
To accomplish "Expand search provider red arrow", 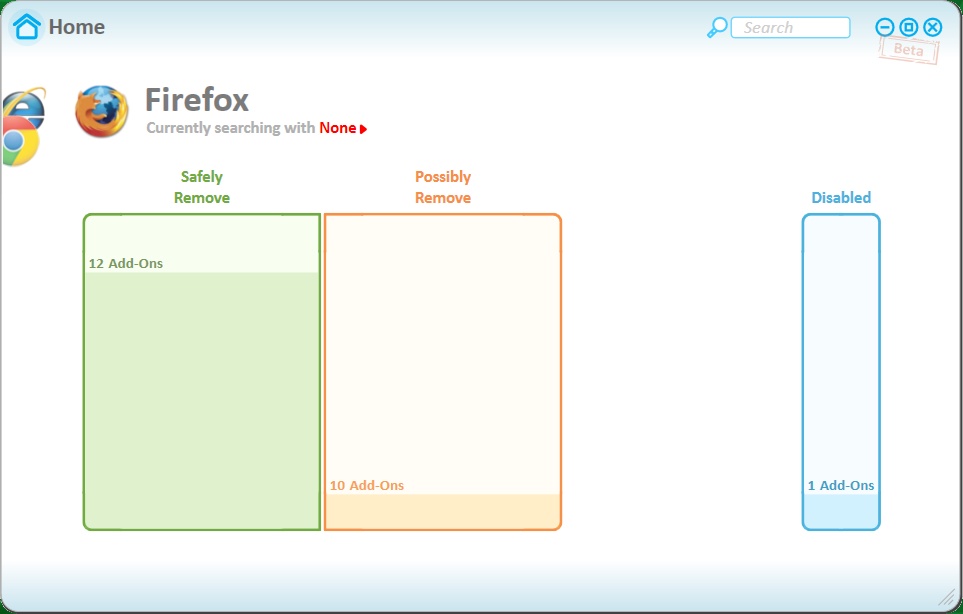I will [x=364, y=129].
